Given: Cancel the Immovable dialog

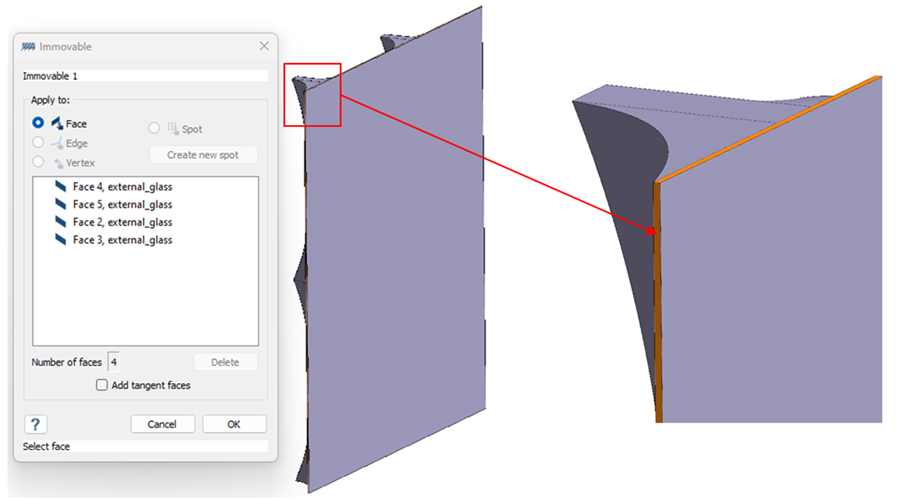Looking at the screenshot, I should tap(162, 424).
